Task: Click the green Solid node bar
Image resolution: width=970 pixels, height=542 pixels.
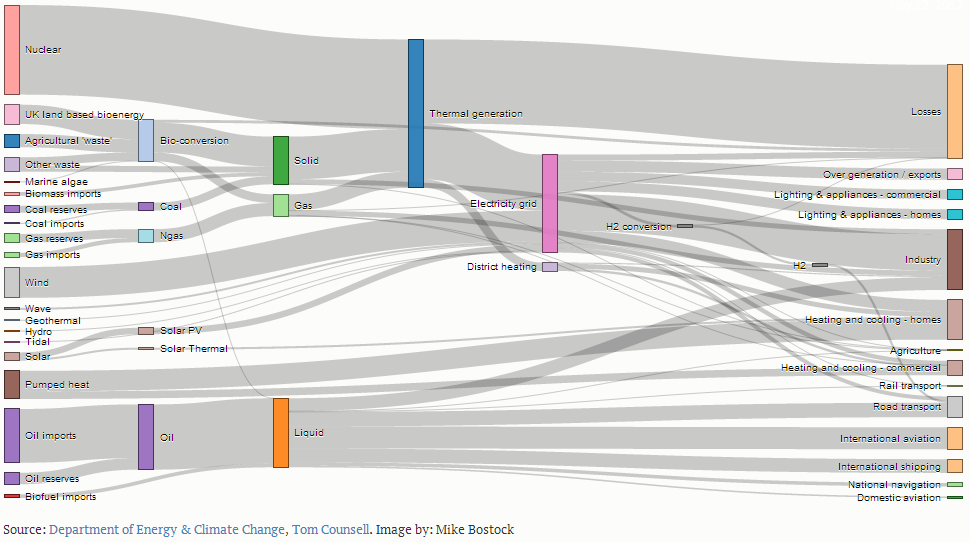Action: tap(281, 160)
